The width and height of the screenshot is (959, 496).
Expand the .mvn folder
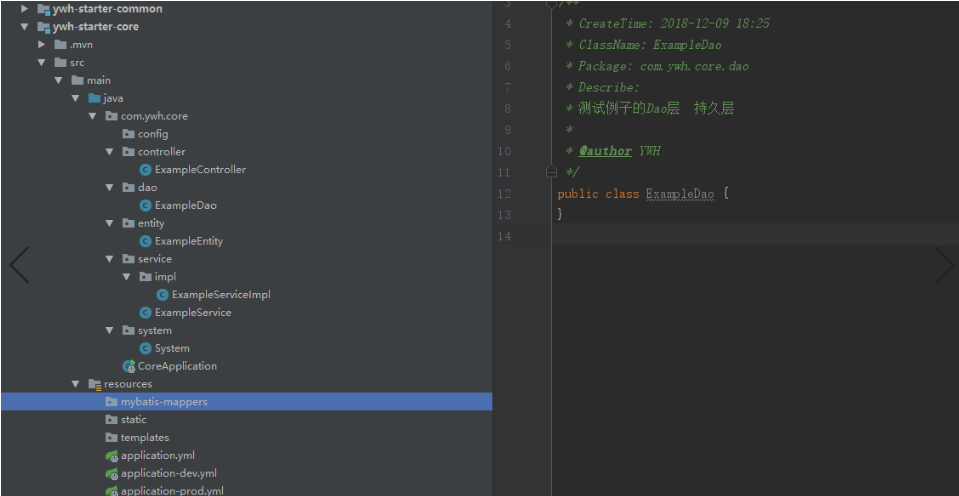click(42, 45)
